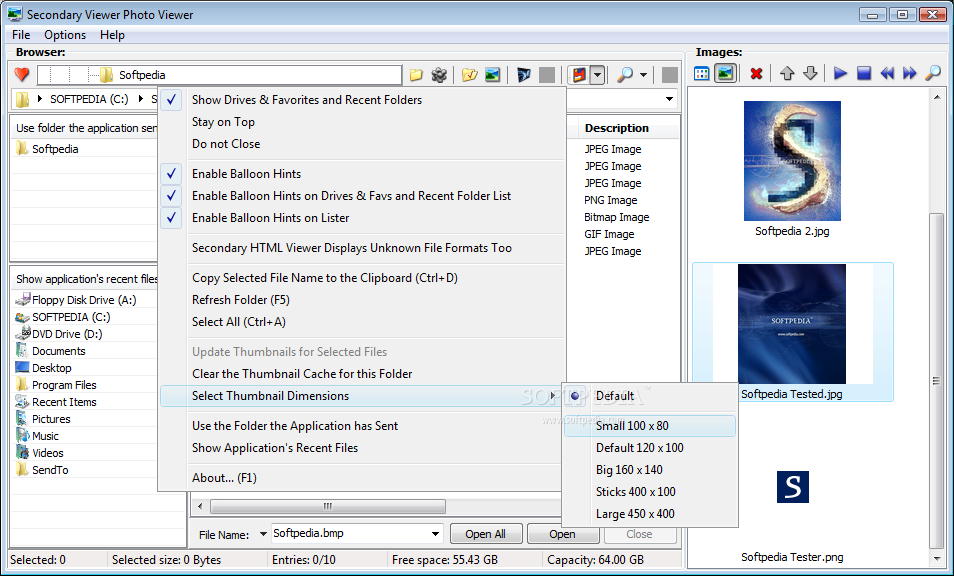This screenshot has height=576, width=954.
Task: Open the Pictures folder in drives list
Action: point(51,419)
